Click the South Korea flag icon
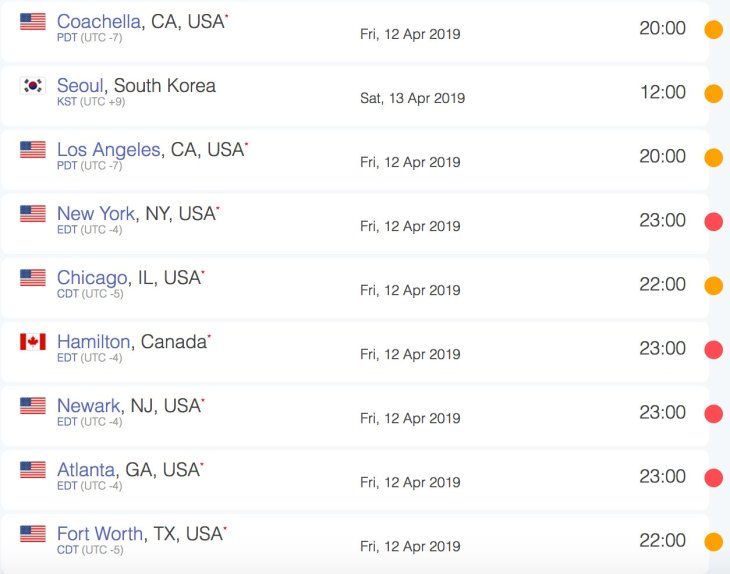This screenshot has height=574, width=730. (x=33, y=86)
